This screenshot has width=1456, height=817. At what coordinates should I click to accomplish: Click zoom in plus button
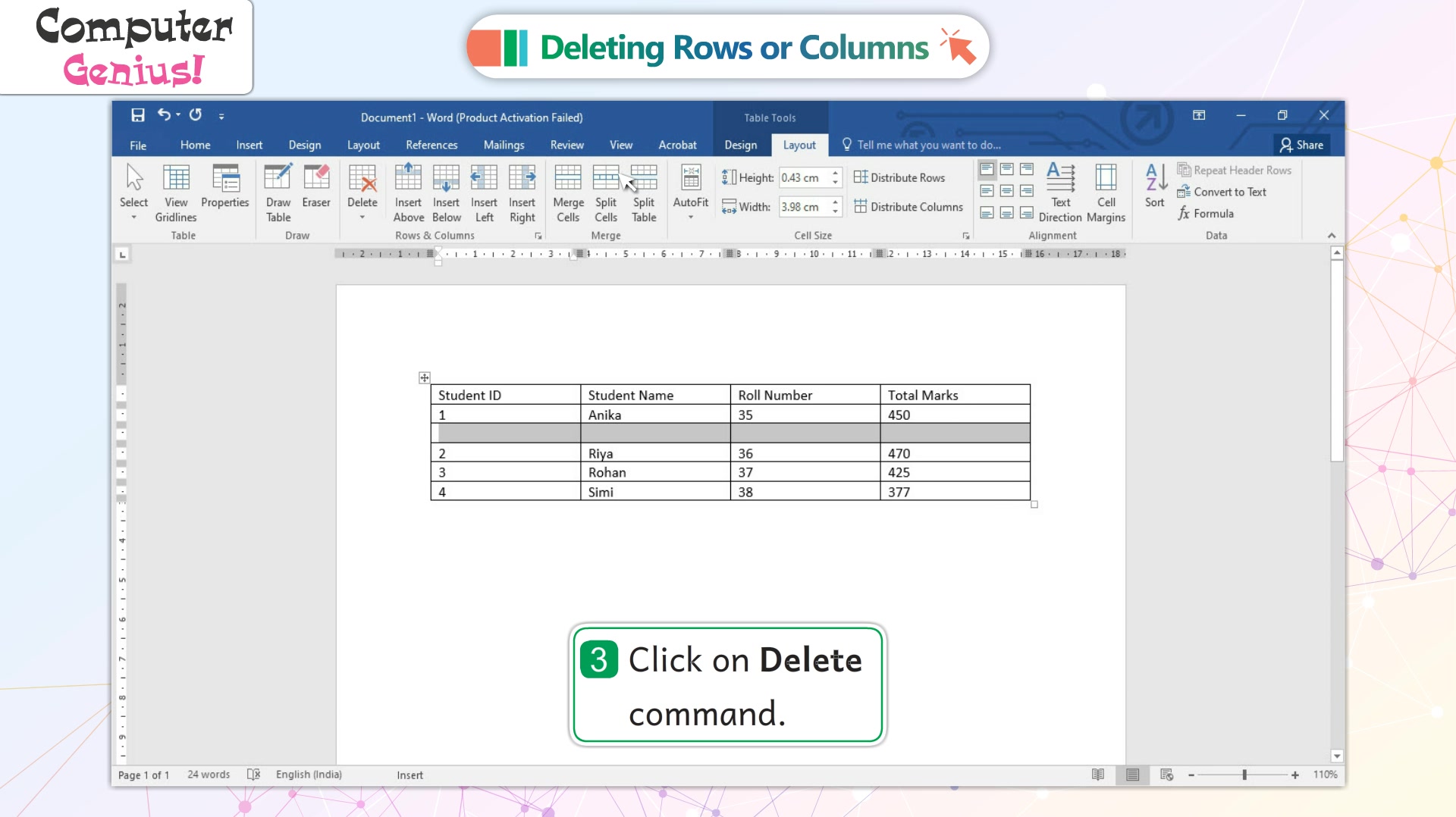[x=1295, y=775]
